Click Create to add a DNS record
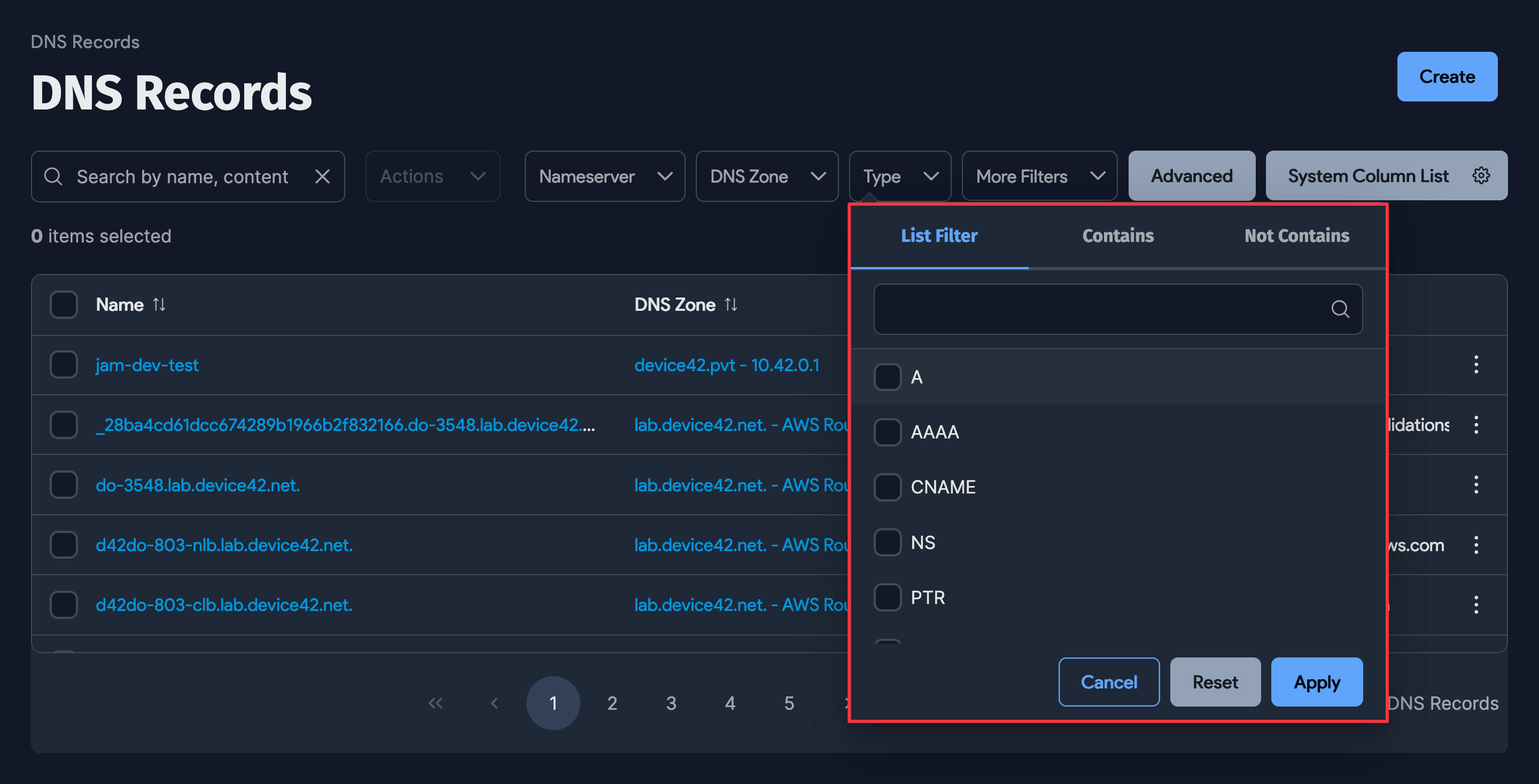This screenshot has width=1539, height=784. [x=1447, y=76]
